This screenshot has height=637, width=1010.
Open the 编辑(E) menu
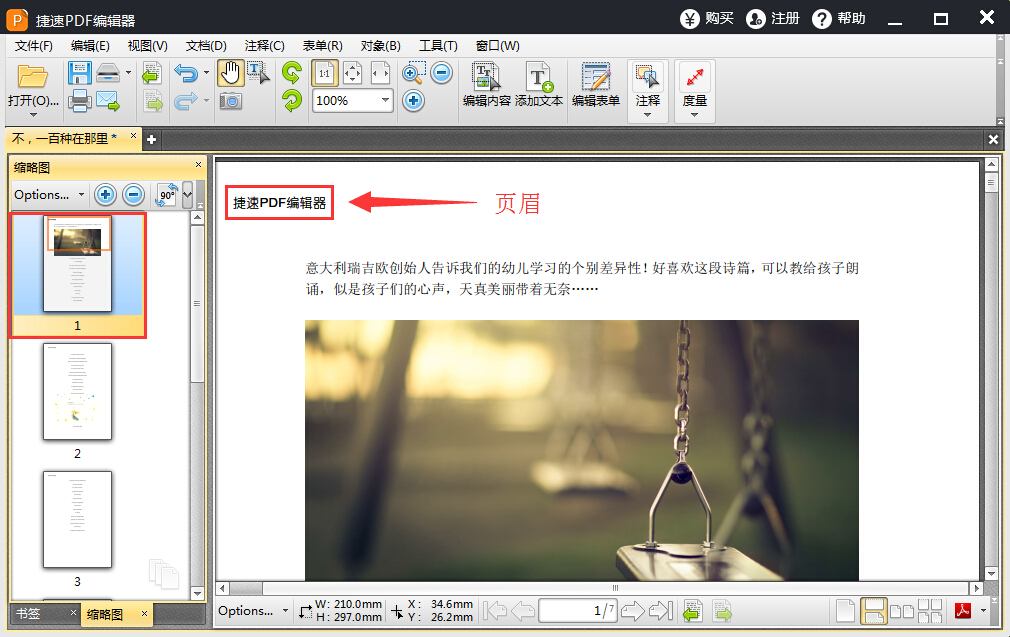(x=90, y=46)
